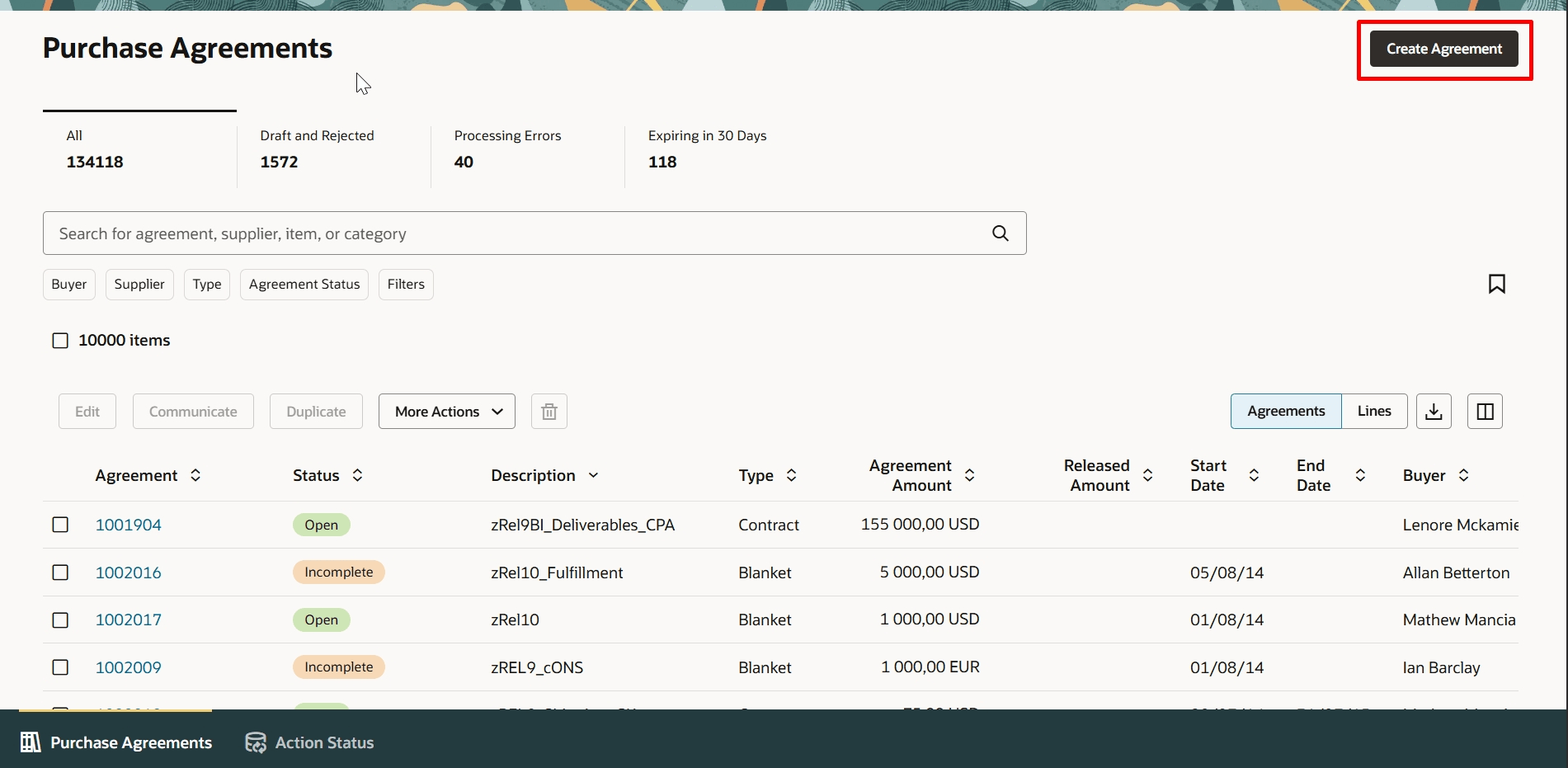Image resolution: width=1568 pixels, height=768 pixels.
Task: Select the Processing Errors tab
Action: click(x=528, y=149)
